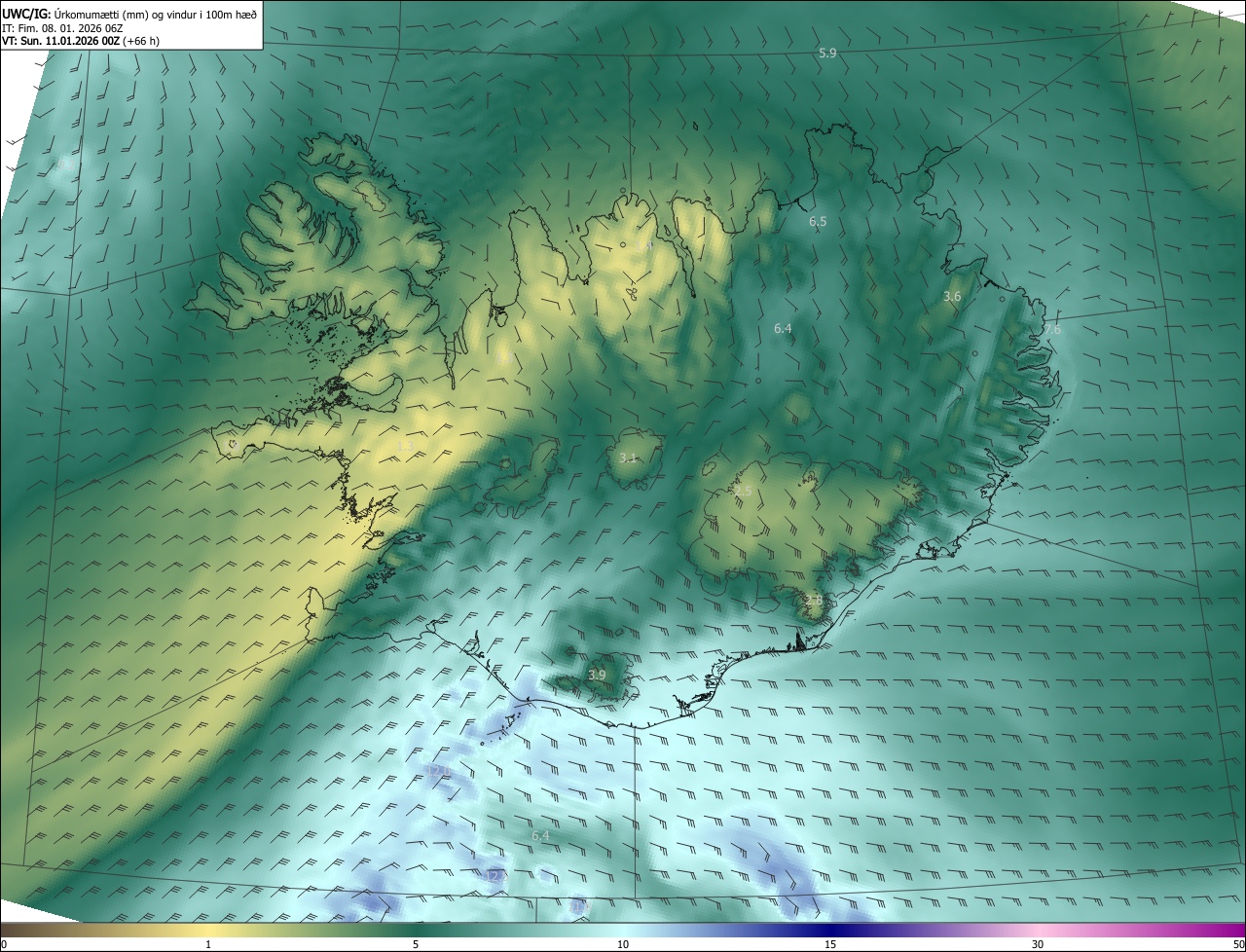Click the 6.4 value over inland northeast Iceland
Viewport: 1246px width, 952px height.
(x=783, y=329)
